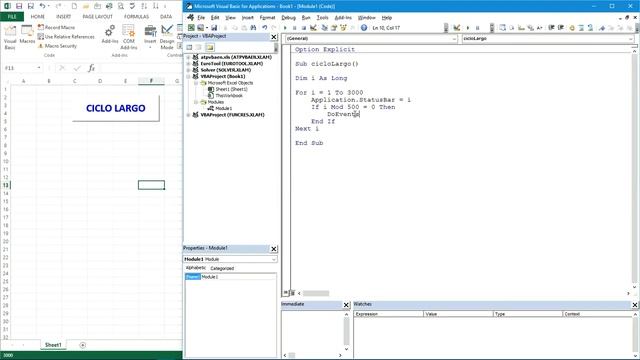Click Design Mode icon in VBA Debug toolbar
Viewport: 640px width, 360px height.
457,28
